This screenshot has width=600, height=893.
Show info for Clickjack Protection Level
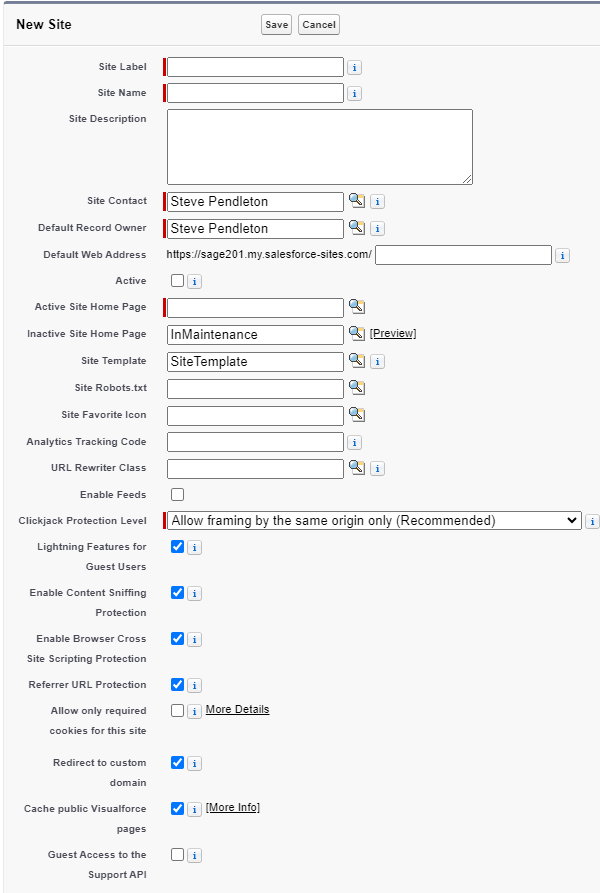592,521
